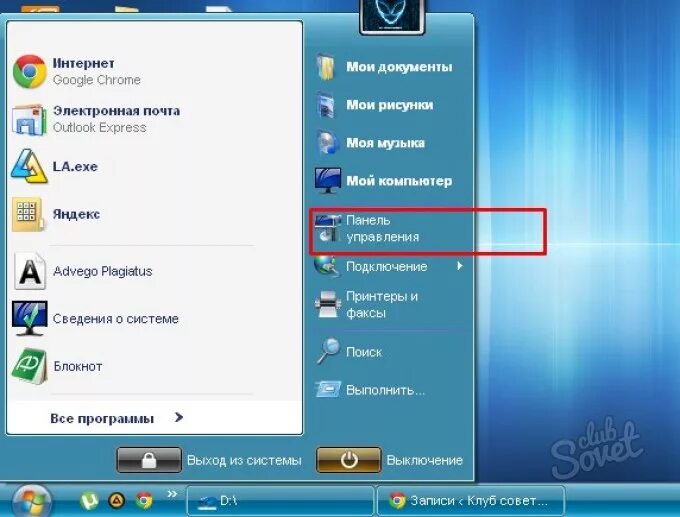The height and width of the screenshot is (517, 680).
Task: Select Электронная почта entry
Action: [x=154, y=119]
